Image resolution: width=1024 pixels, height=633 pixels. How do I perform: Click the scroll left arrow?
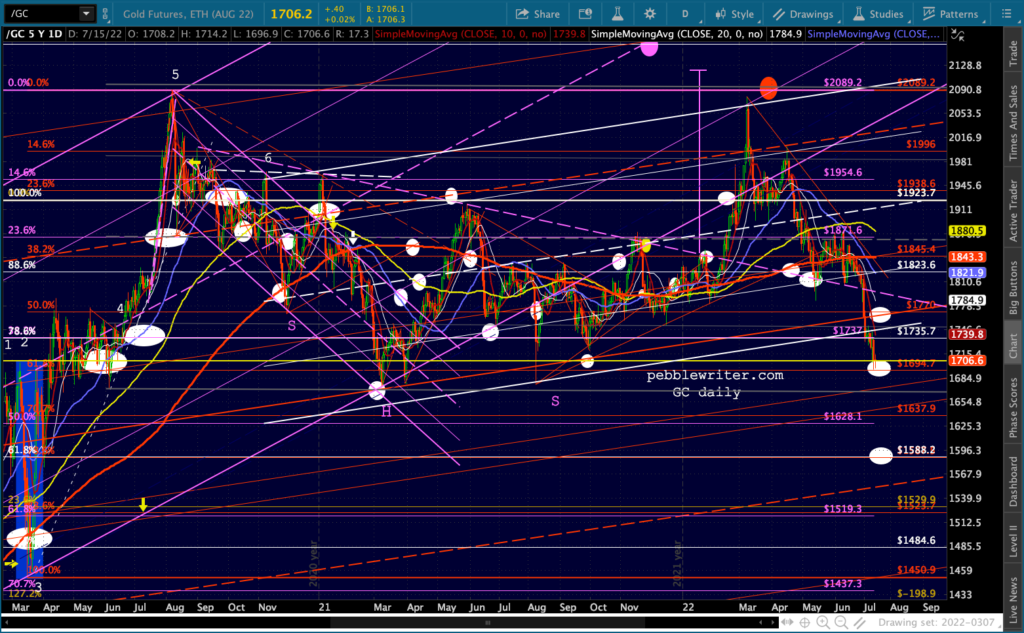click(761, 623)
